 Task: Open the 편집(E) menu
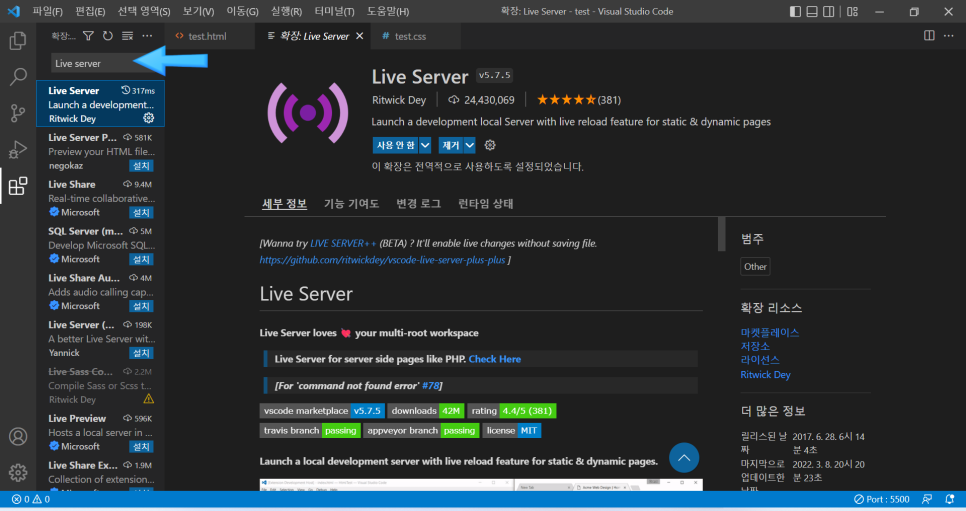(x=90, y=11)
